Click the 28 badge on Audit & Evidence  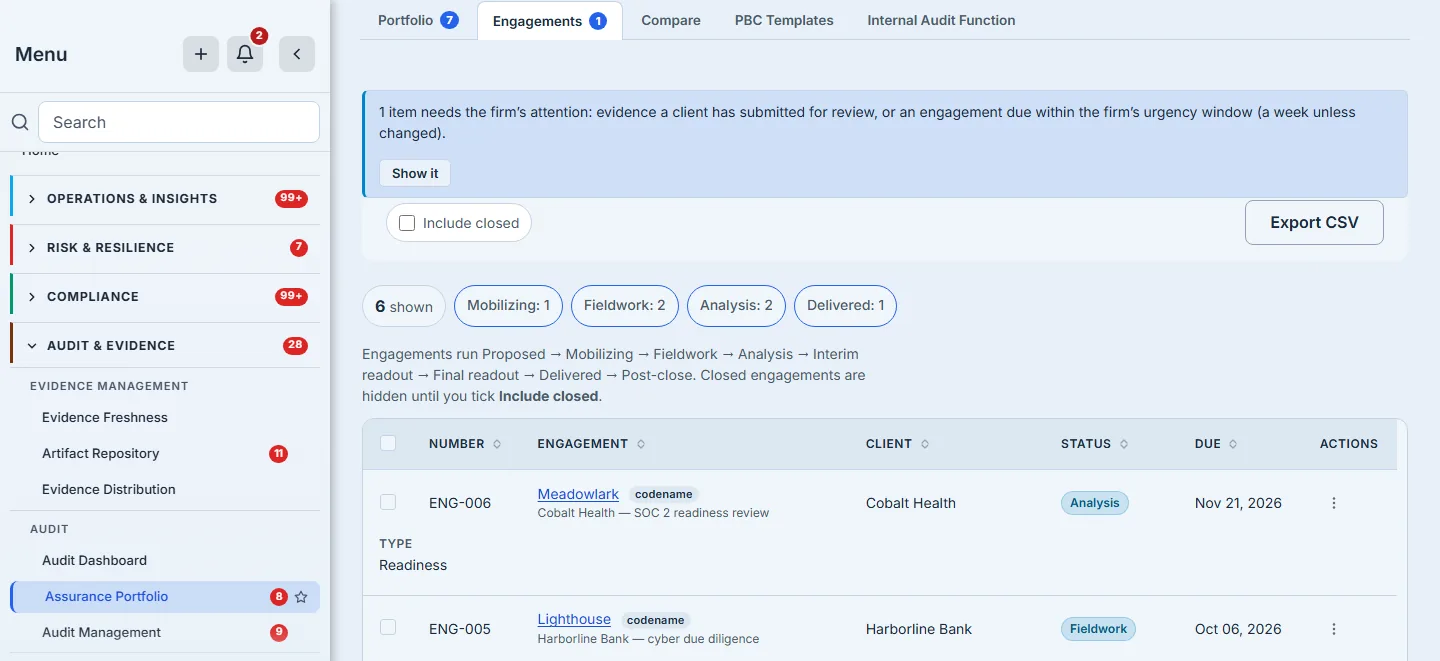click(x=295, y=346)
